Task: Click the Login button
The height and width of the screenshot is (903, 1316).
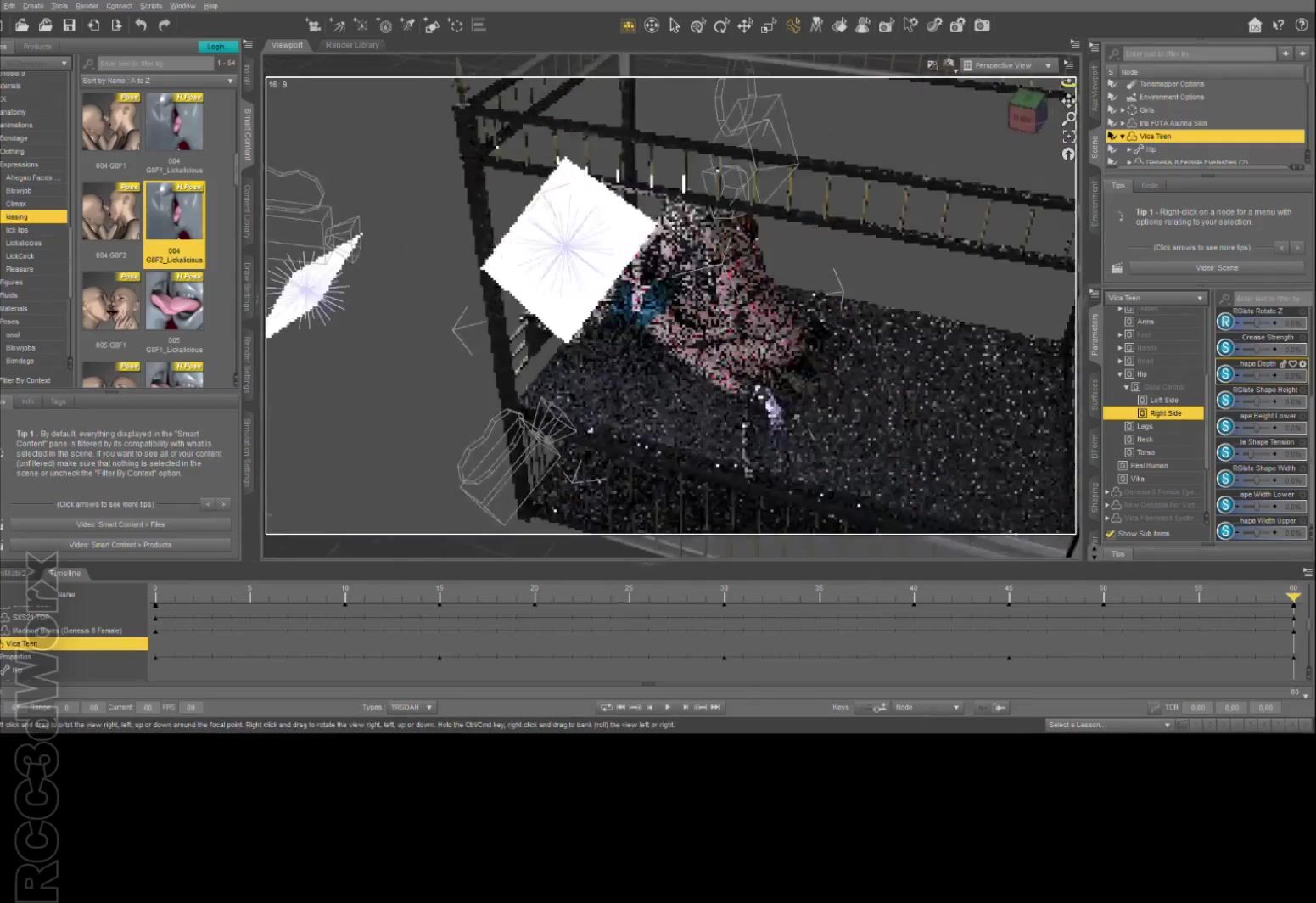Action: click(x=216, y=47)
